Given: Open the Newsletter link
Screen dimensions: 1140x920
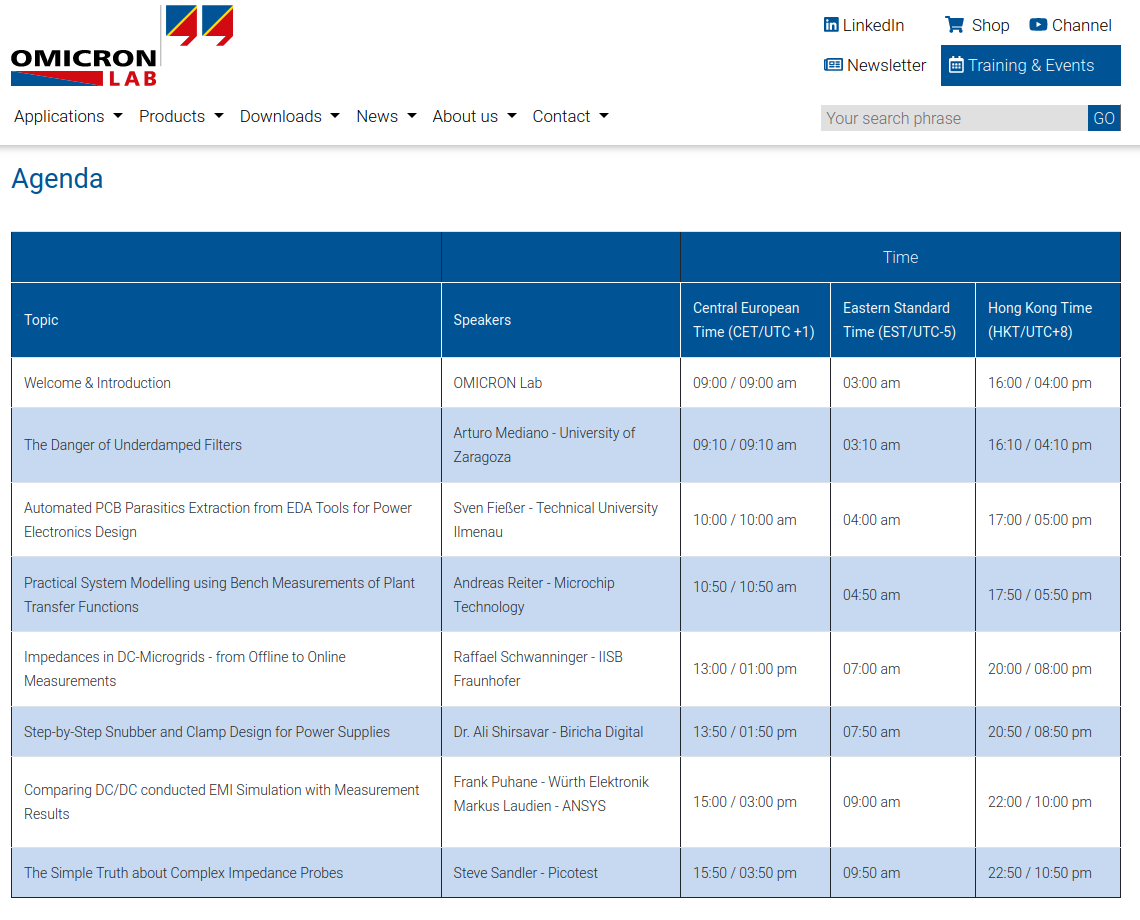Looking at the screenshot, I should (875, 65).
